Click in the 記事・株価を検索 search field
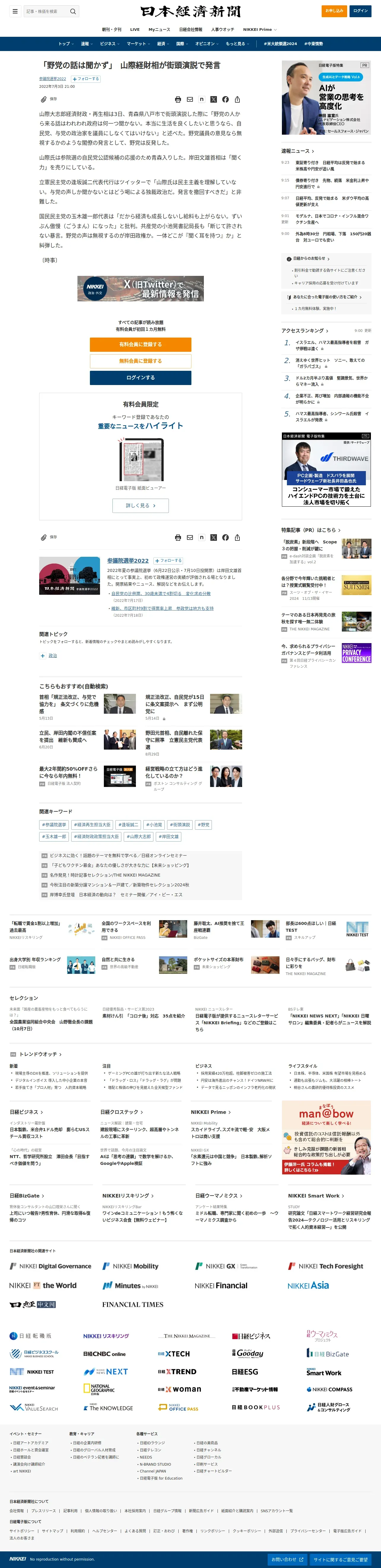The width and height of the screenshot is (381, 1568). tap(46, 11)
